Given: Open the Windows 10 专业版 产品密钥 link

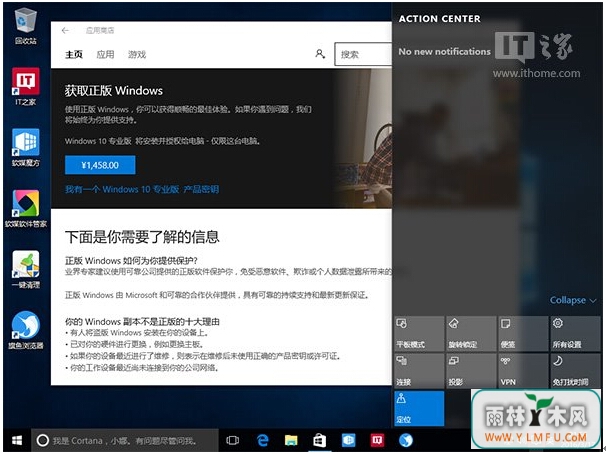Looking at the screenshot, I should [x=142, y=189].
